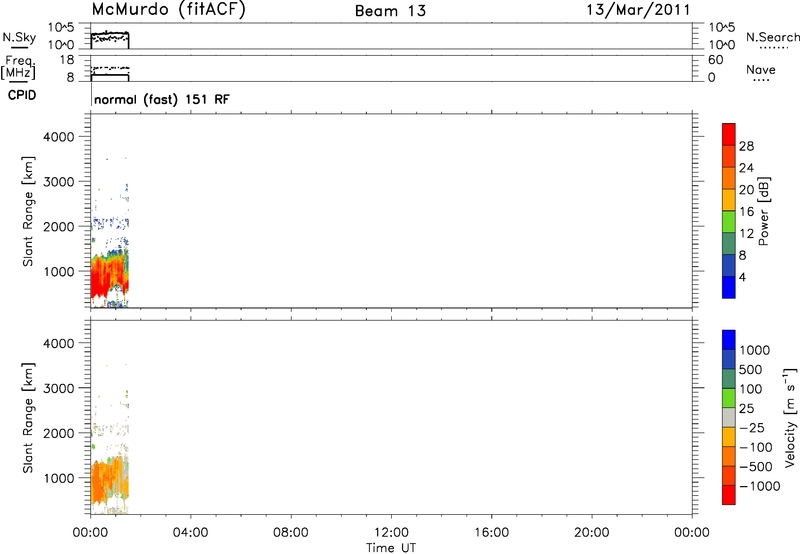
Task: Click the 4000 tick on power panel axis
Action: [x=58, y=137]
